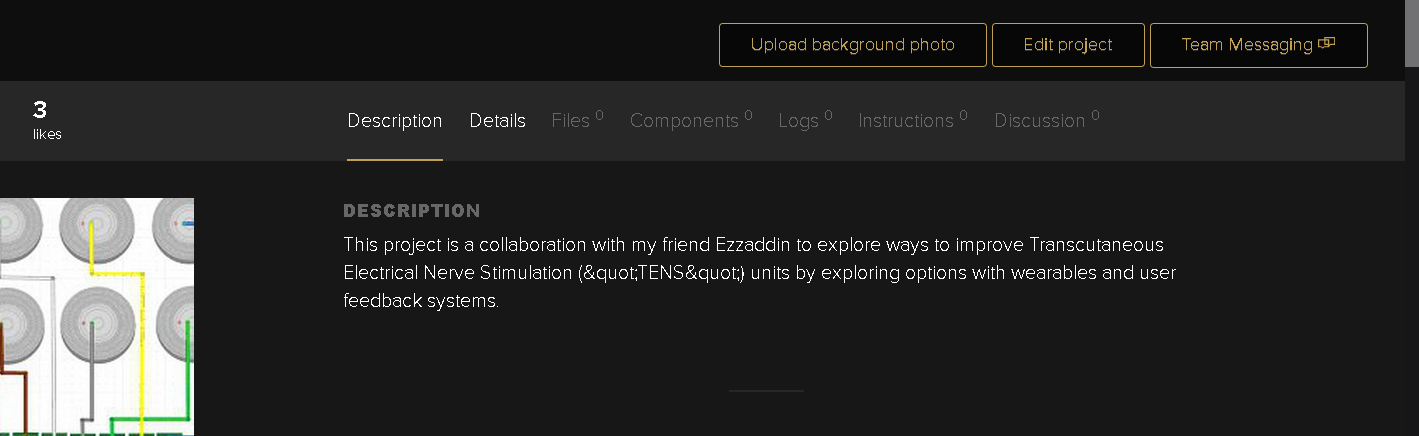Open the Files tab
1419x436 pixels.
pyautogui.click(x=571, y=121)
